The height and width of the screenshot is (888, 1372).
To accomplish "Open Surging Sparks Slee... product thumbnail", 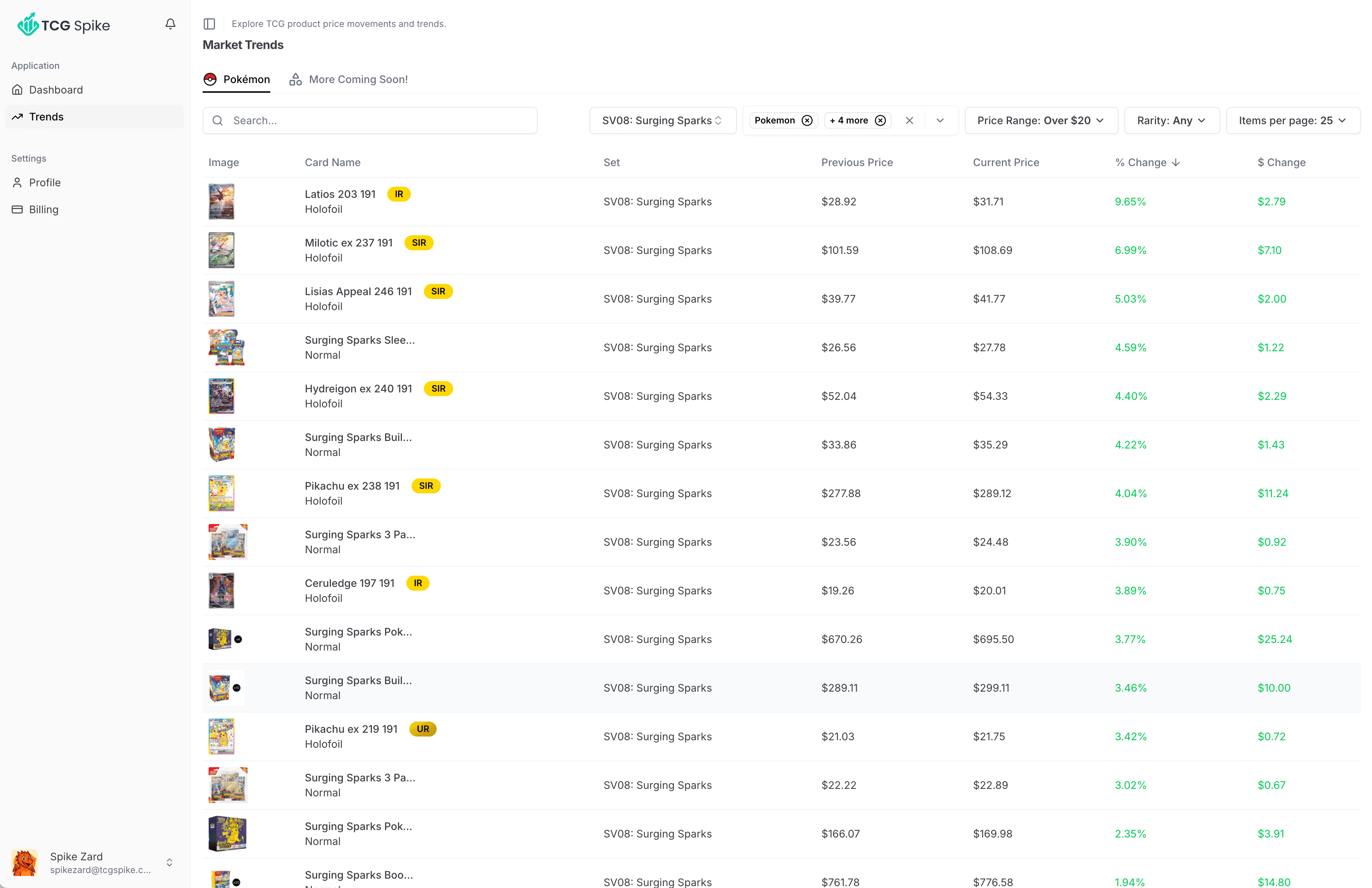I will point(227,348).
